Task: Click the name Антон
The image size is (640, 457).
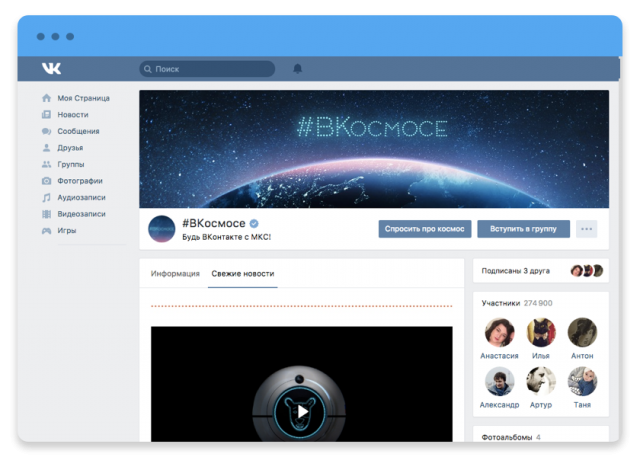Action: point(582,356)
